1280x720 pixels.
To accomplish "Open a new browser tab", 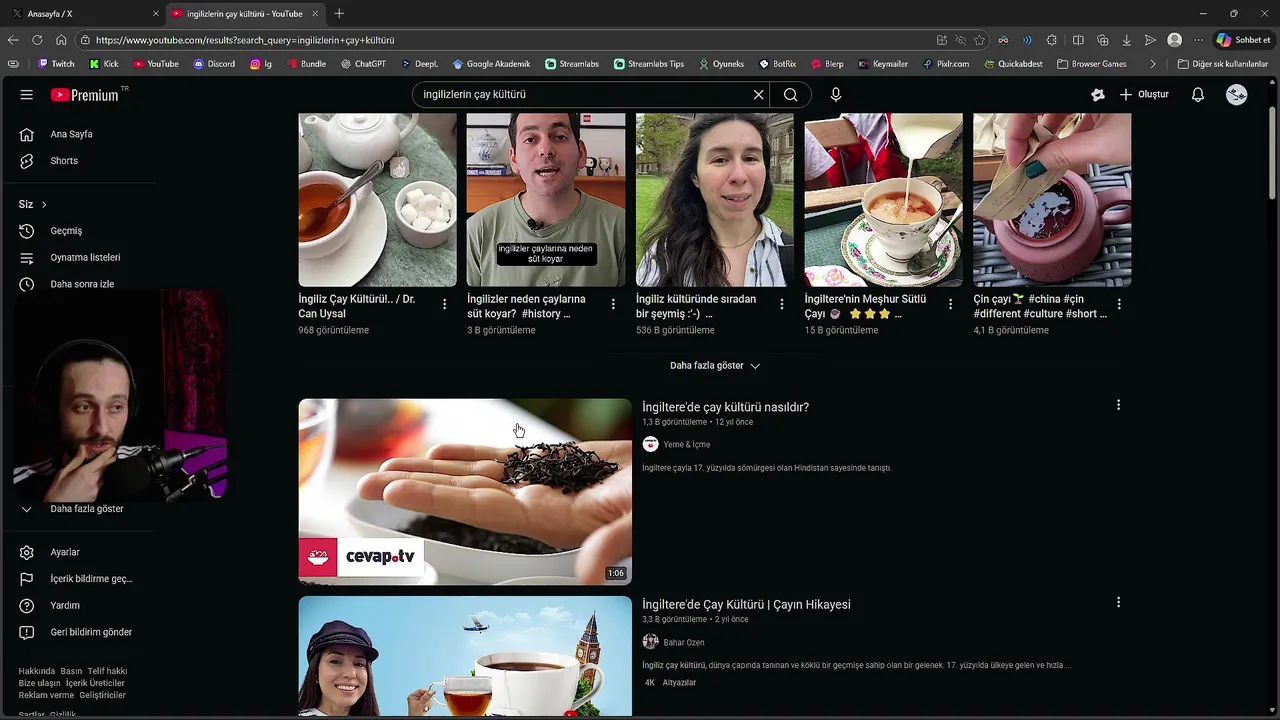I will pos(339,13).
